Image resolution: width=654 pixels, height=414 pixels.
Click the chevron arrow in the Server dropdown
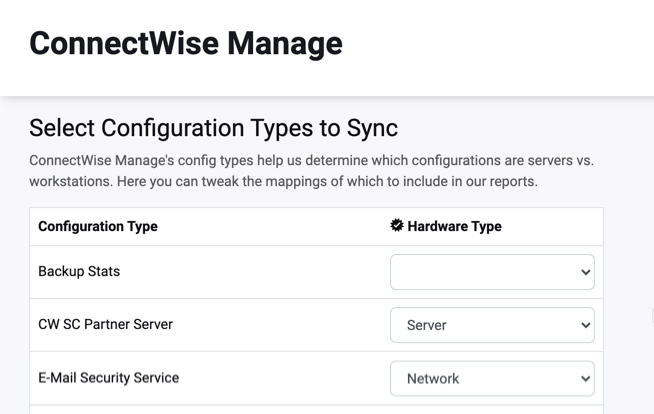coord(585,325)
